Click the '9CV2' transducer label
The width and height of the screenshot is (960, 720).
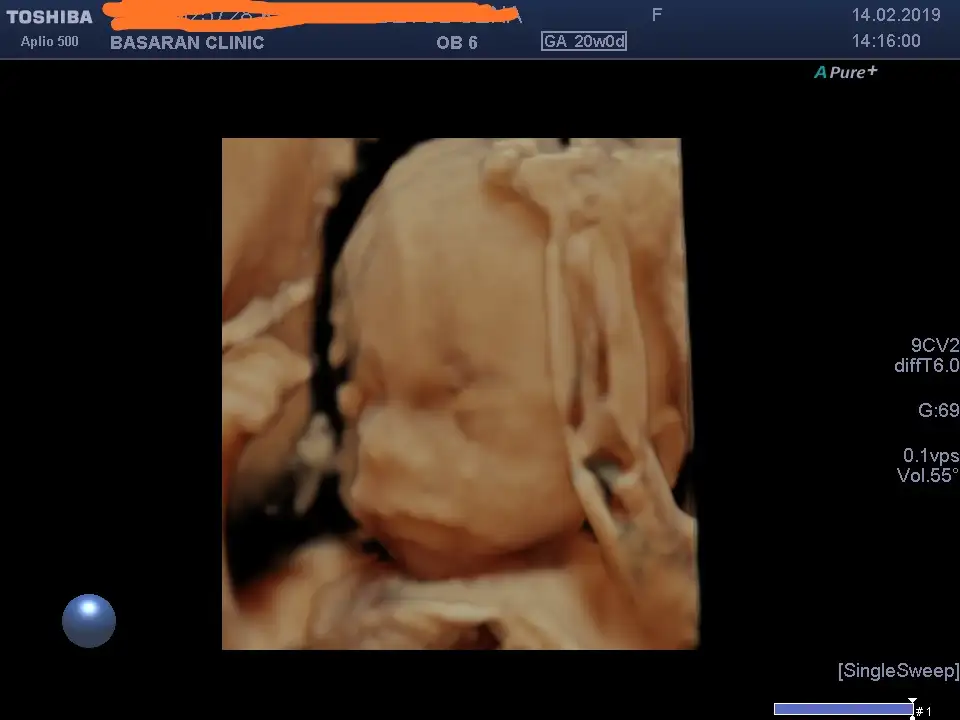coord(934,345)
